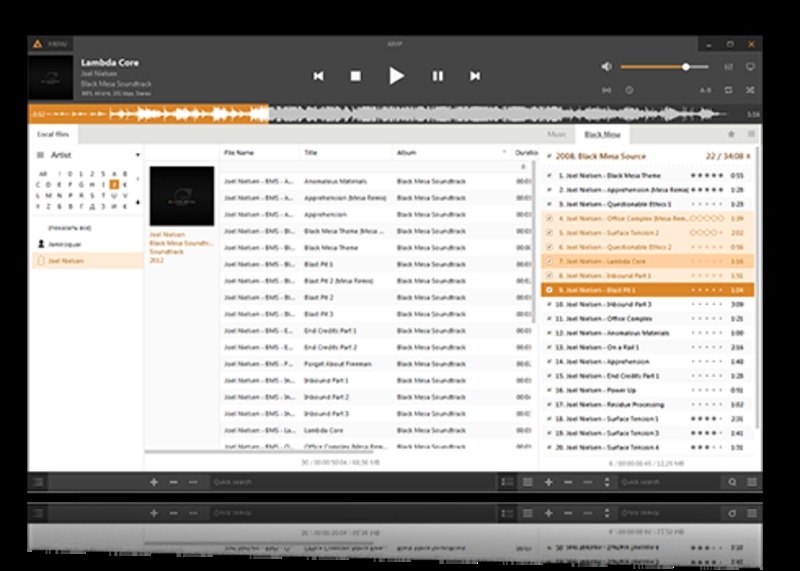Image resolution: width=800 pixels, height=571 pixels.
Task: Toggle checkbox for 8. Inbound Part 1 track
Action: (x=549, y=276)
